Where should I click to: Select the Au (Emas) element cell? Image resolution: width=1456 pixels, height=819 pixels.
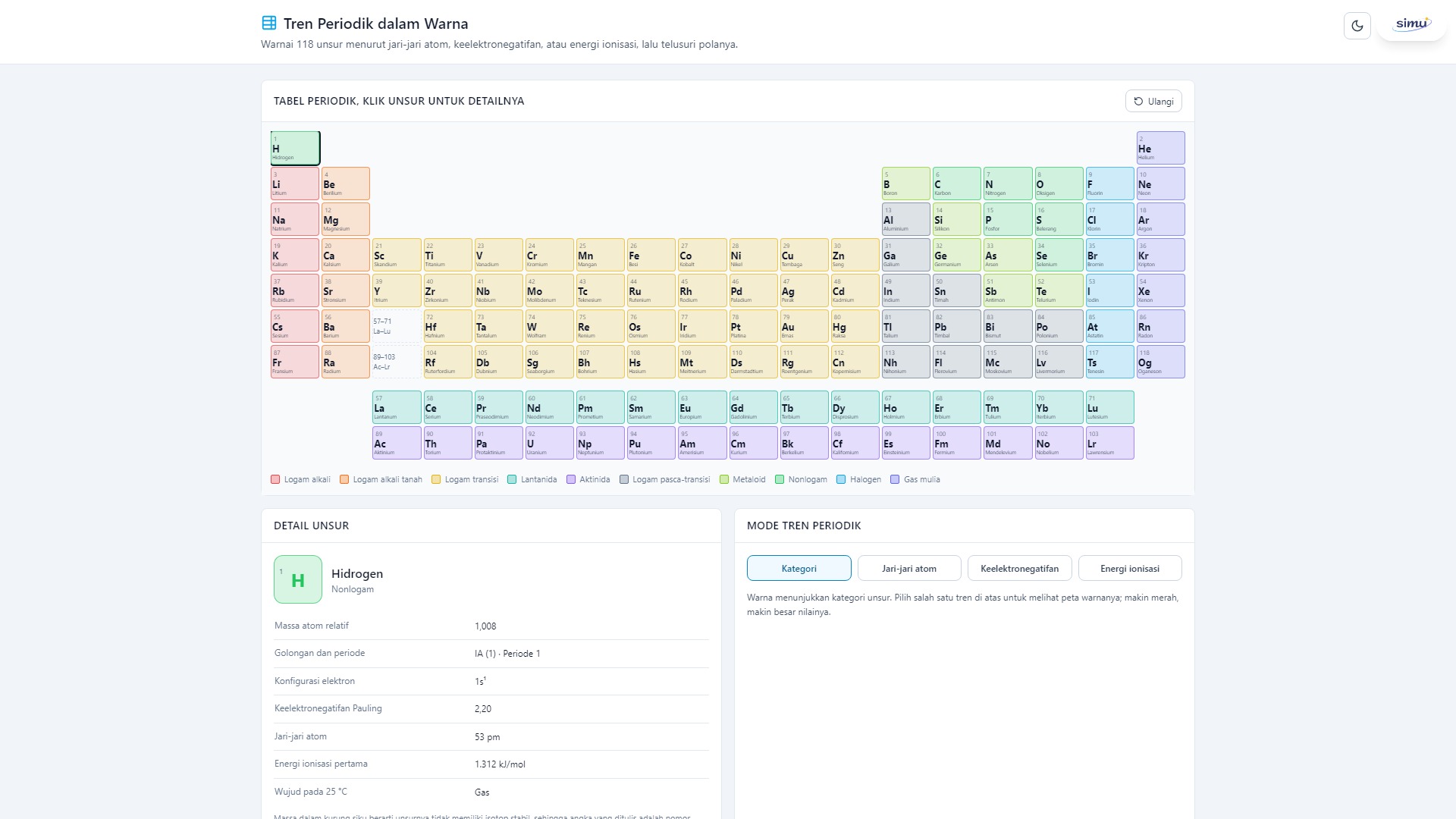[x=804, y=326]
